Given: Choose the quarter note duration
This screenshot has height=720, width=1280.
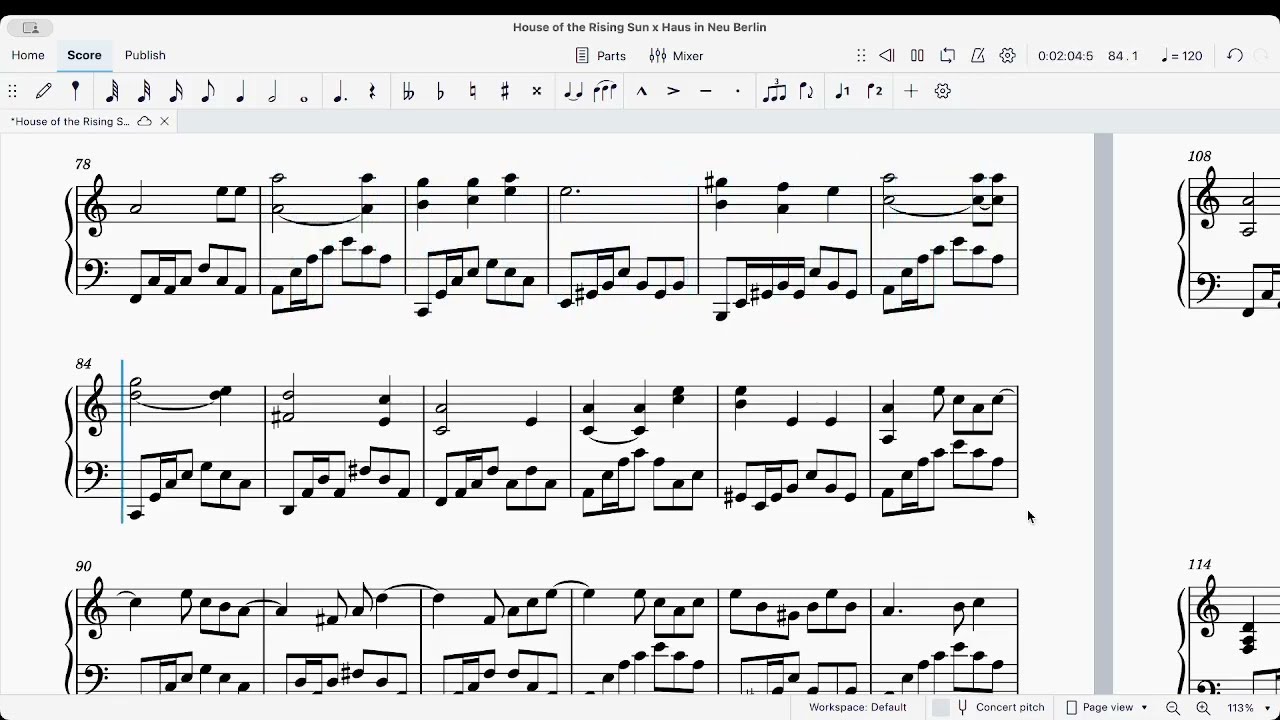Looking at the screenshot, I should [x=240, y=91].
